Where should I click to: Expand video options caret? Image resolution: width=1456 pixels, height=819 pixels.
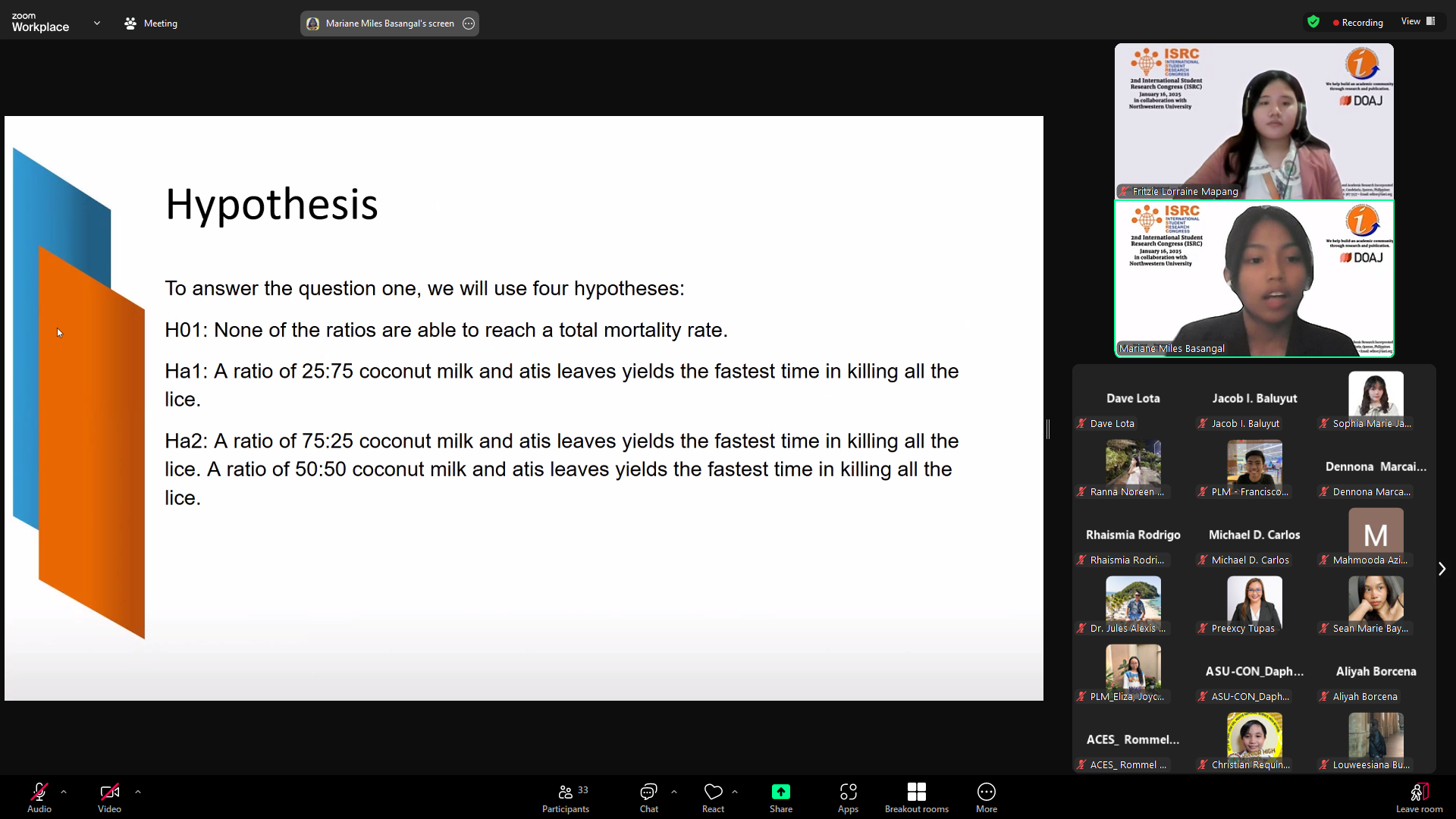click(x=138, y=792)
